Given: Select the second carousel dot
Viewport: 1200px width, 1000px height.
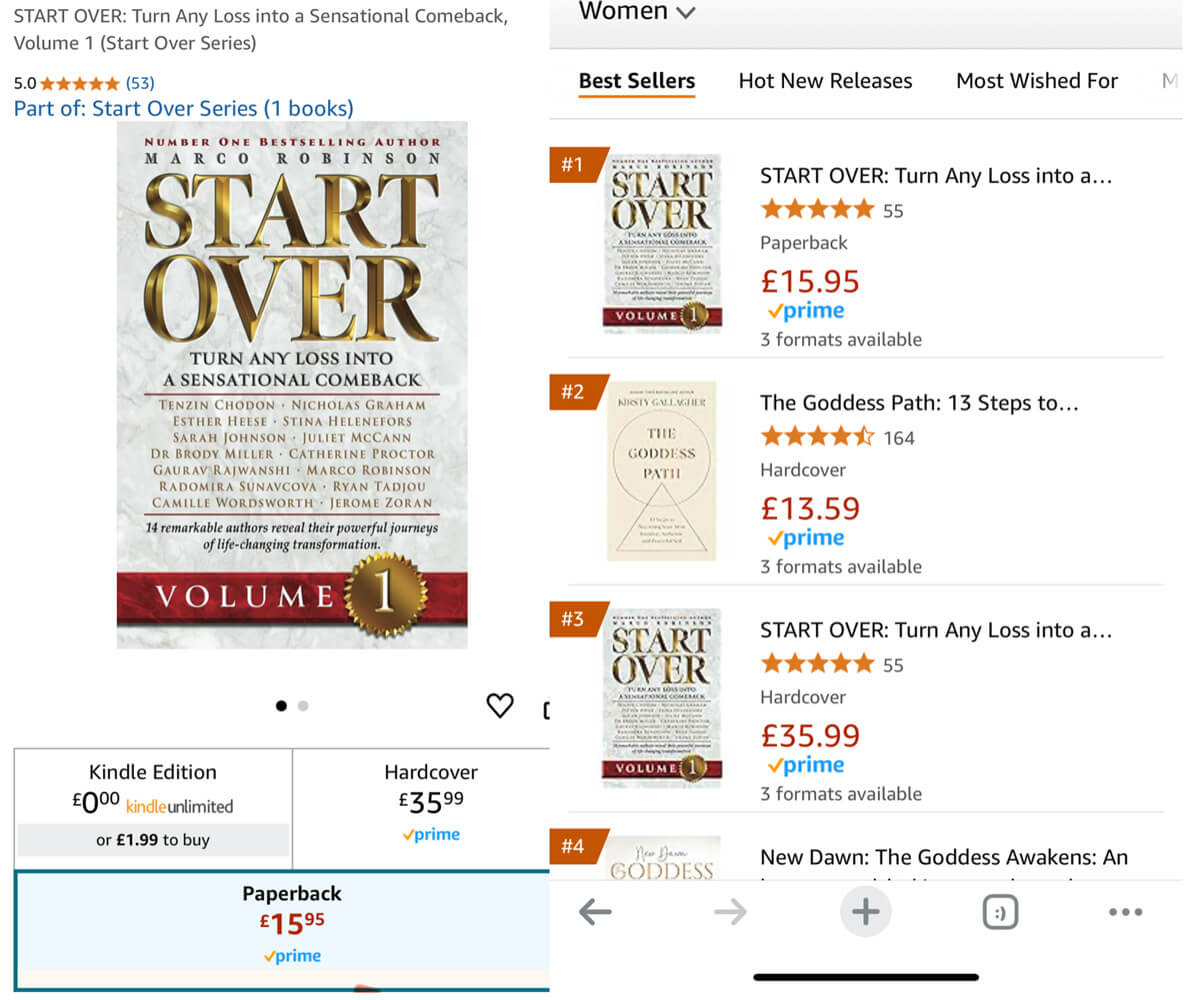Looking at the screenshot, I should click(x=304, y=706).
